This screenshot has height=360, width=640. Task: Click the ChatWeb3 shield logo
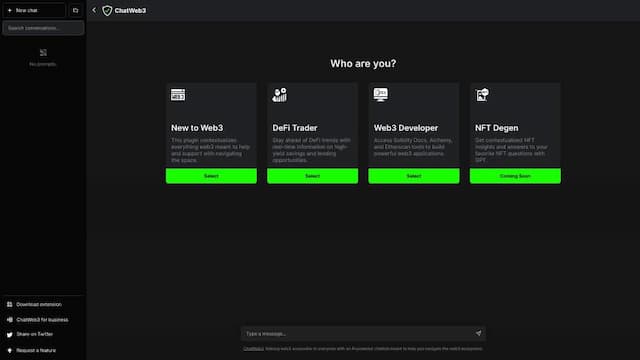tap(107, 11)
